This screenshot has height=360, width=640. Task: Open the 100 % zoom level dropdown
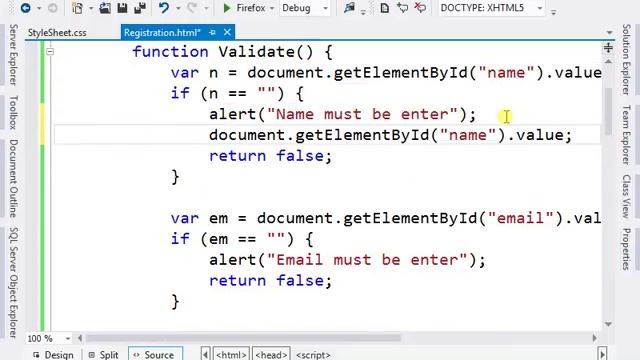[x=68, y=338]
